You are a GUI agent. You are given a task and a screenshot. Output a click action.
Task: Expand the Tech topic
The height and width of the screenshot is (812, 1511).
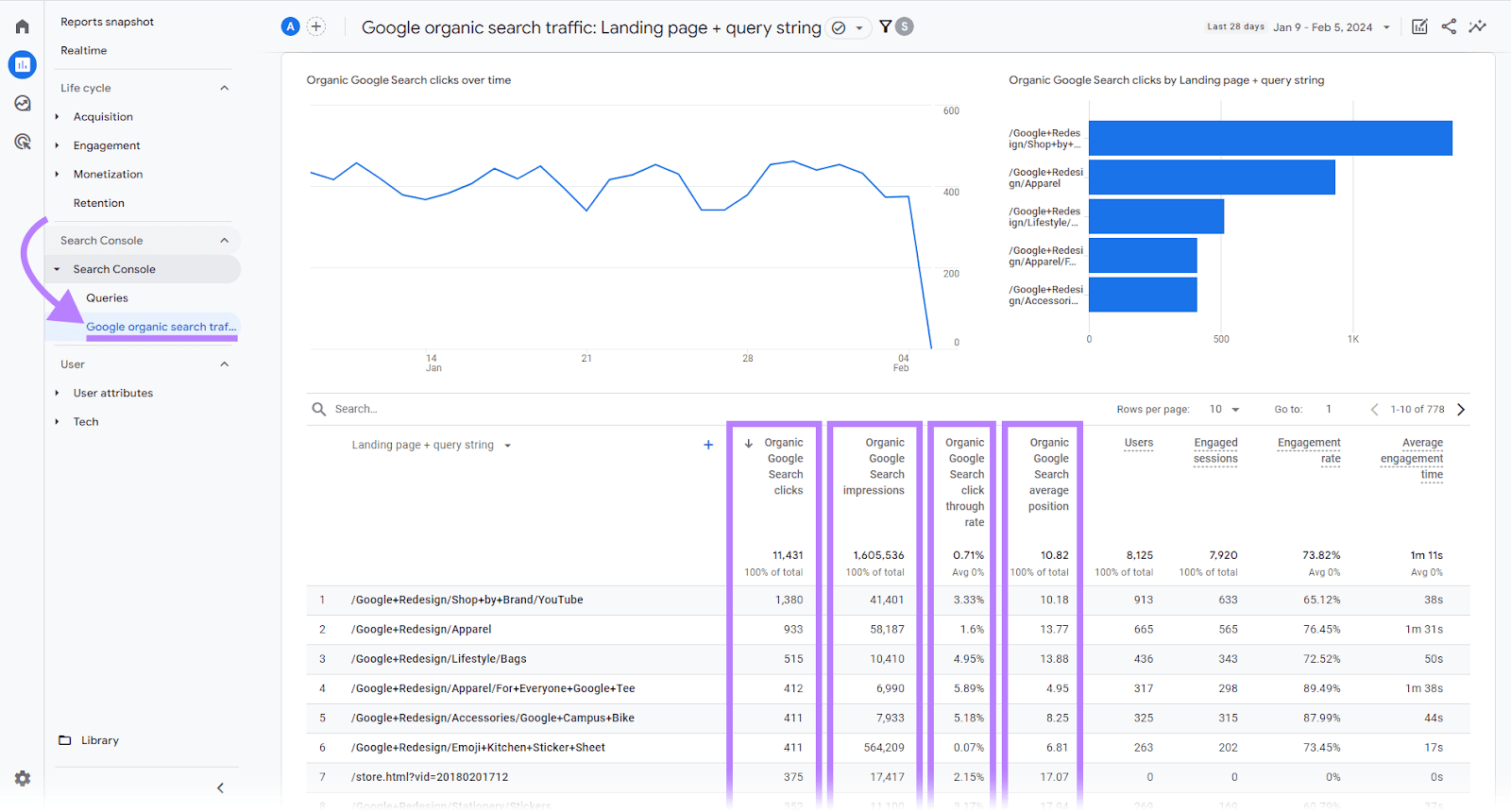[57, 422]
